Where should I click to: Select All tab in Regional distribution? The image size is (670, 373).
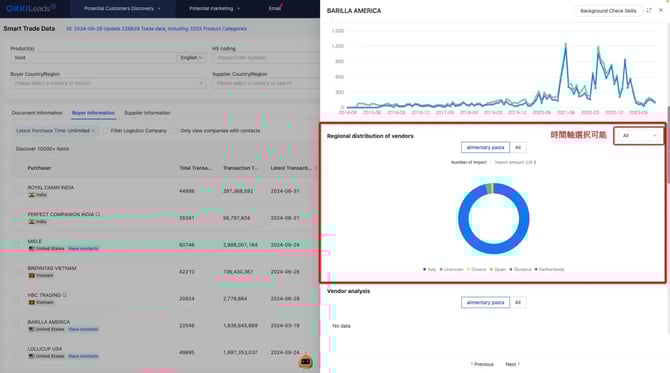coord(518,147)
